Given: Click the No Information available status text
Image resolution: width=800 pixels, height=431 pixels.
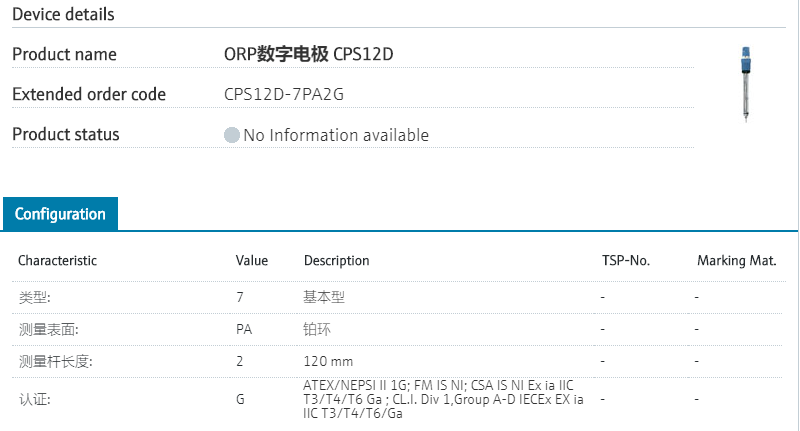Looking at the screenshot, I should click(x=336, y=135).
